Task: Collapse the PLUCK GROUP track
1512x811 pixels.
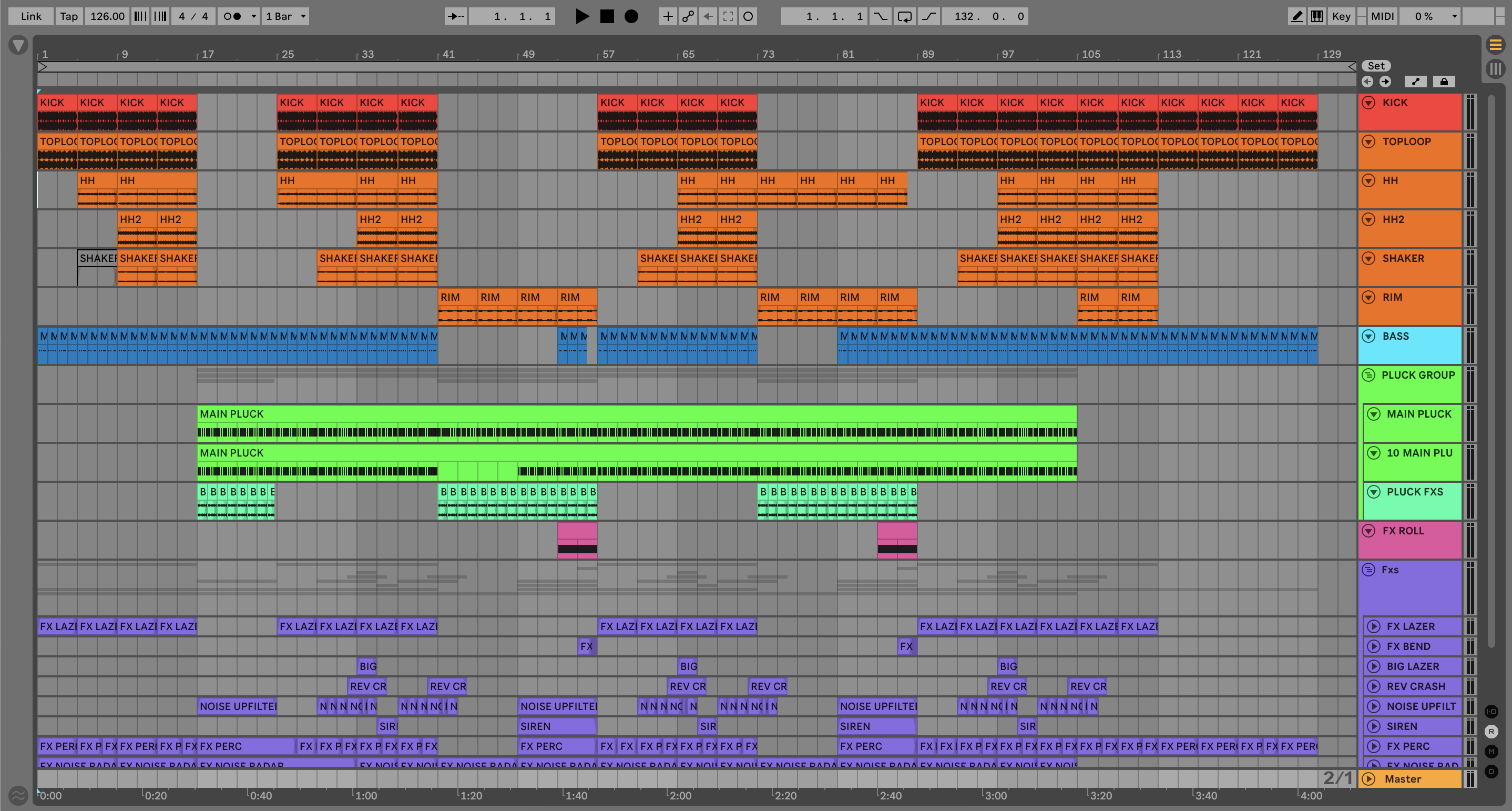Action: click(x=1368, y=375)
